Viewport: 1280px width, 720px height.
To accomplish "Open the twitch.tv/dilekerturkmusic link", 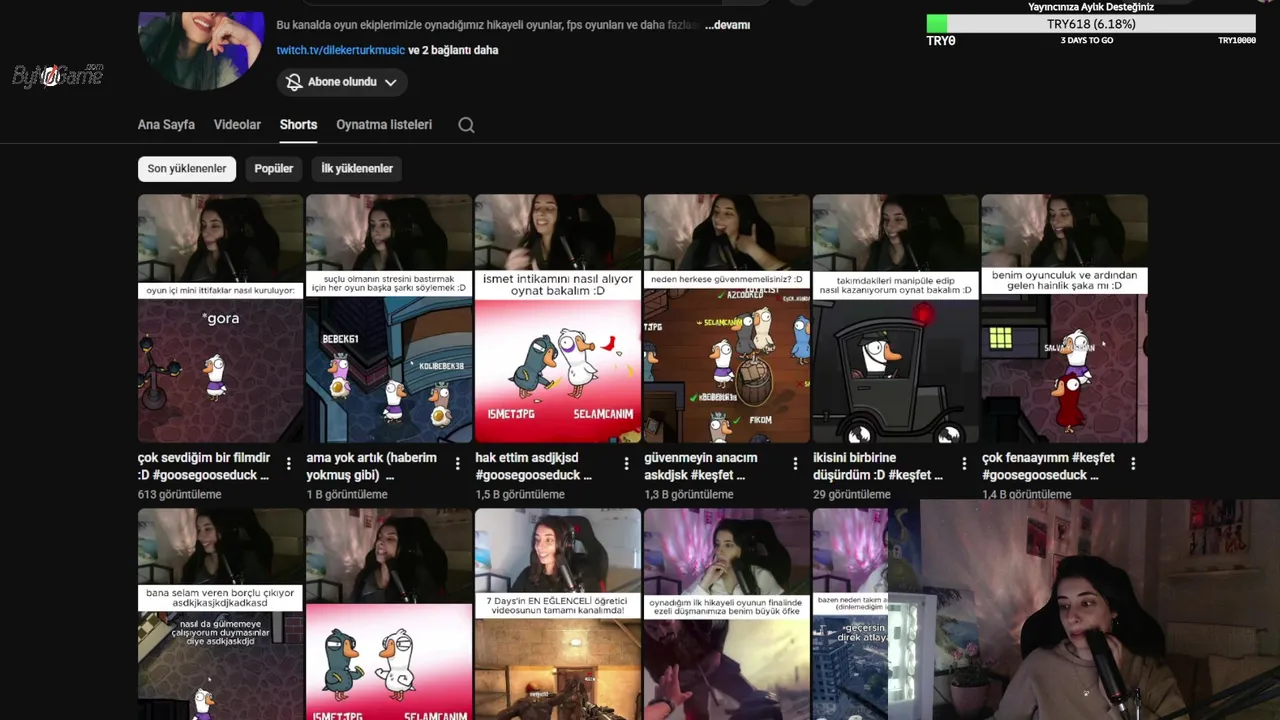I will point(341,50).
